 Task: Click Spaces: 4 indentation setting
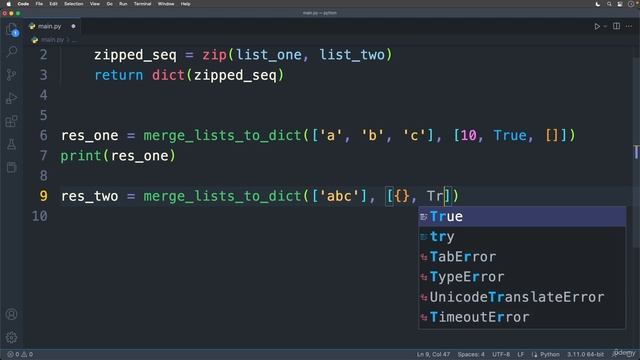[x=471, y=354]
